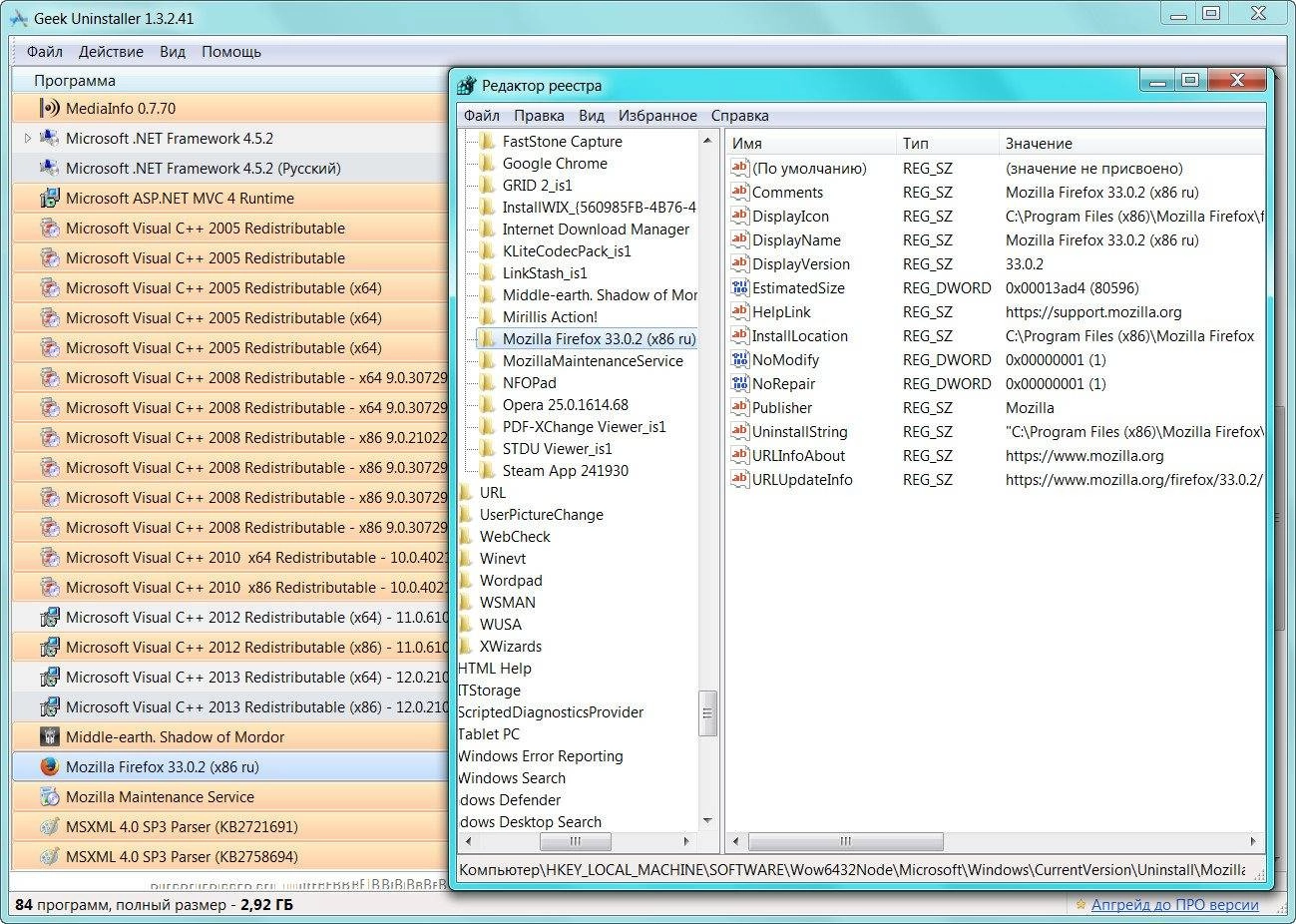Viewport: 1296px width, 924px height.
Task: Click the values pane scroll right arrow
Action: coord(1254,840)
